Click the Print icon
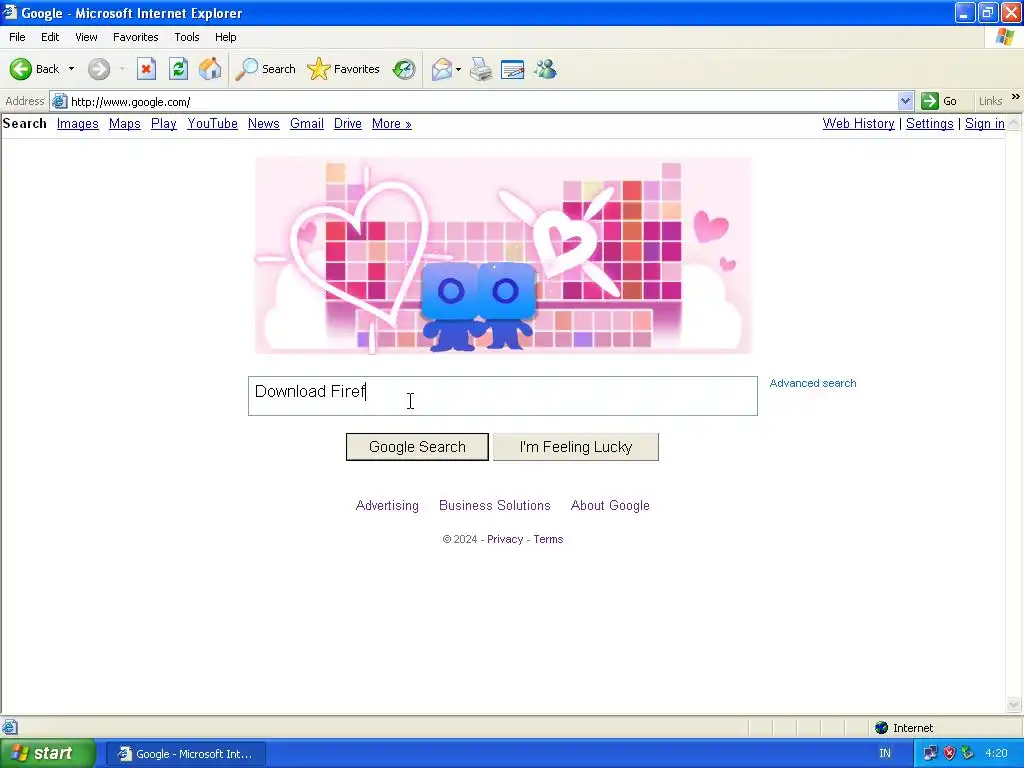Screen dimensions: 1024x768 click(x=481, y=69)
